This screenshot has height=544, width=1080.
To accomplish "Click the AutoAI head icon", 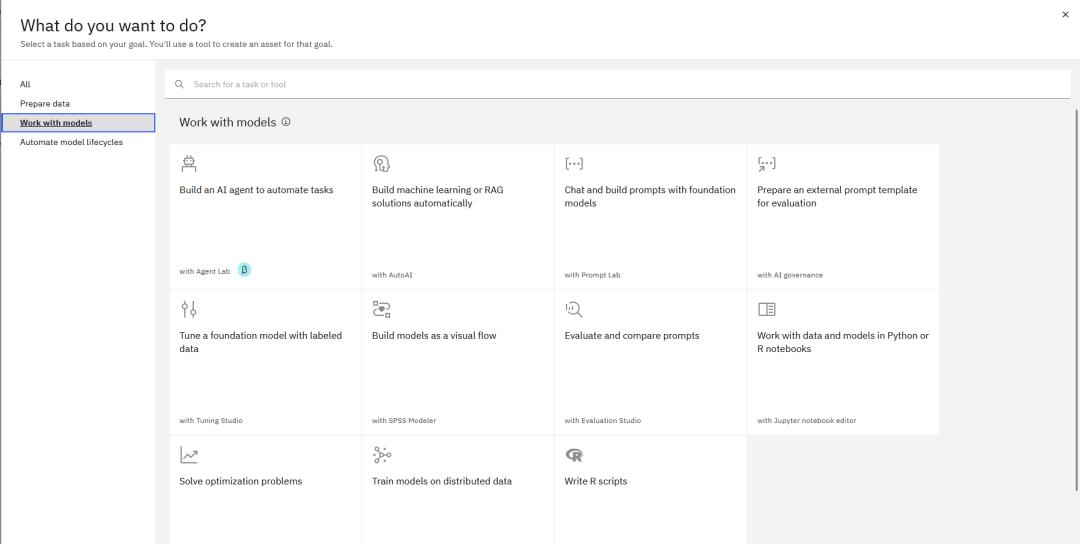I will tap(381, 163).
